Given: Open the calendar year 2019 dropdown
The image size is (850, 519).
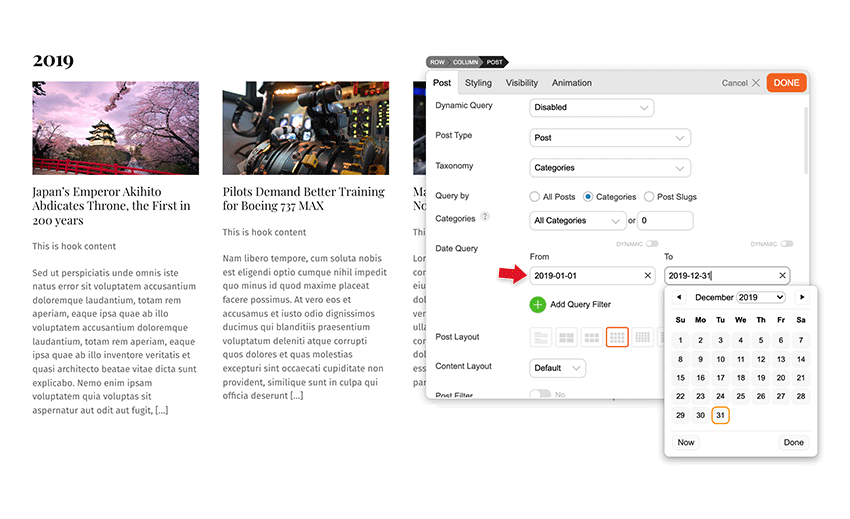Looking at the screenshot, I should coord(761,297).
